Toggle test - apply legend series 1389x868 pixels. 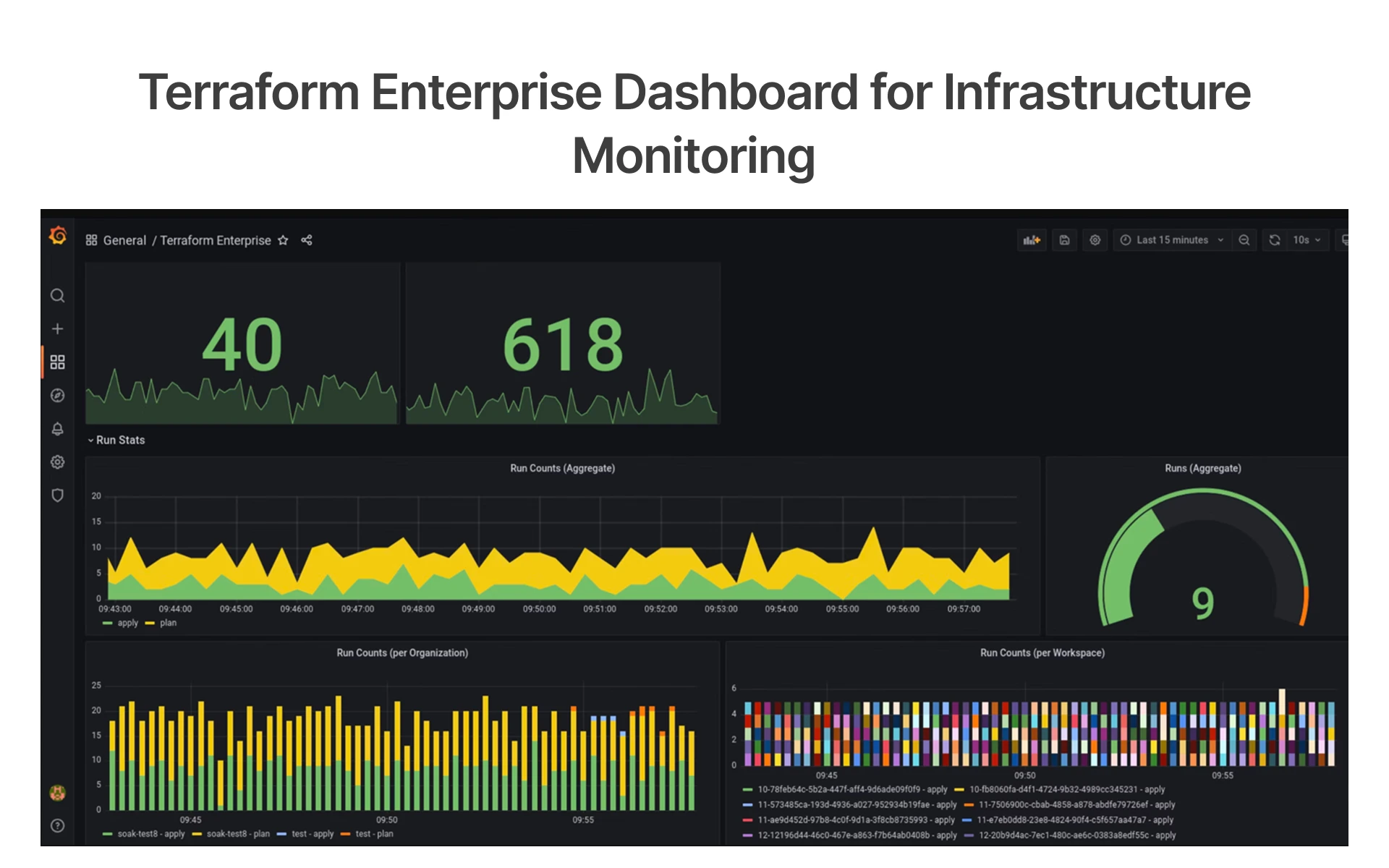pos(305,834)
